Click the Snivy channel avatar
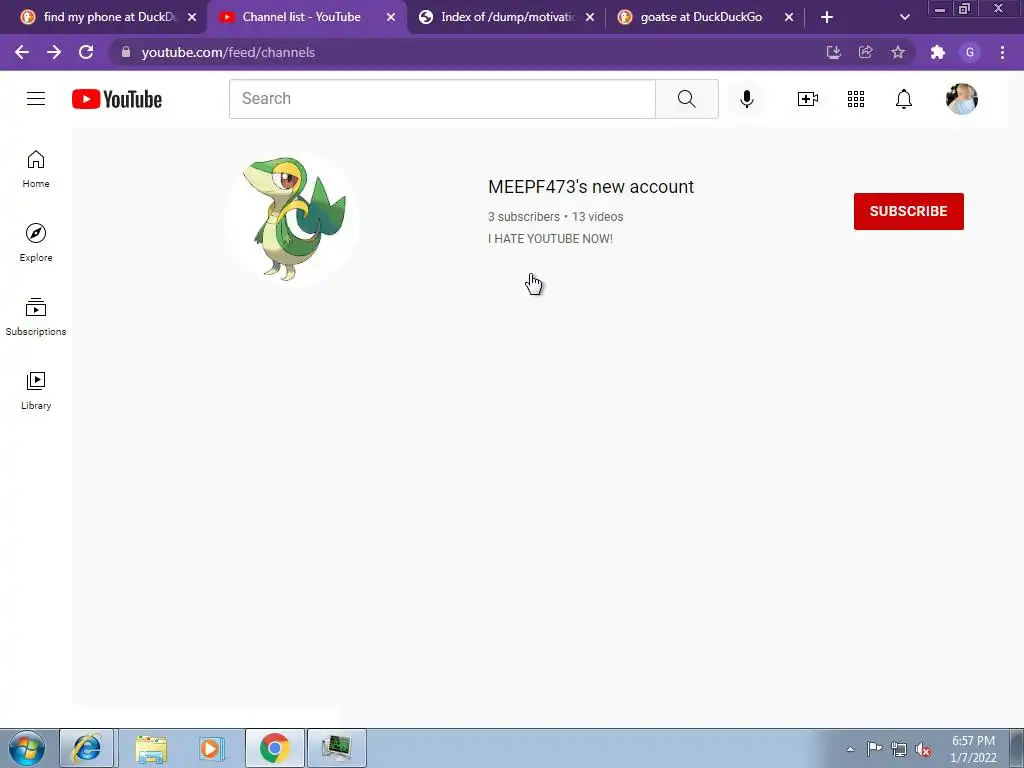 tap(291, 218)
